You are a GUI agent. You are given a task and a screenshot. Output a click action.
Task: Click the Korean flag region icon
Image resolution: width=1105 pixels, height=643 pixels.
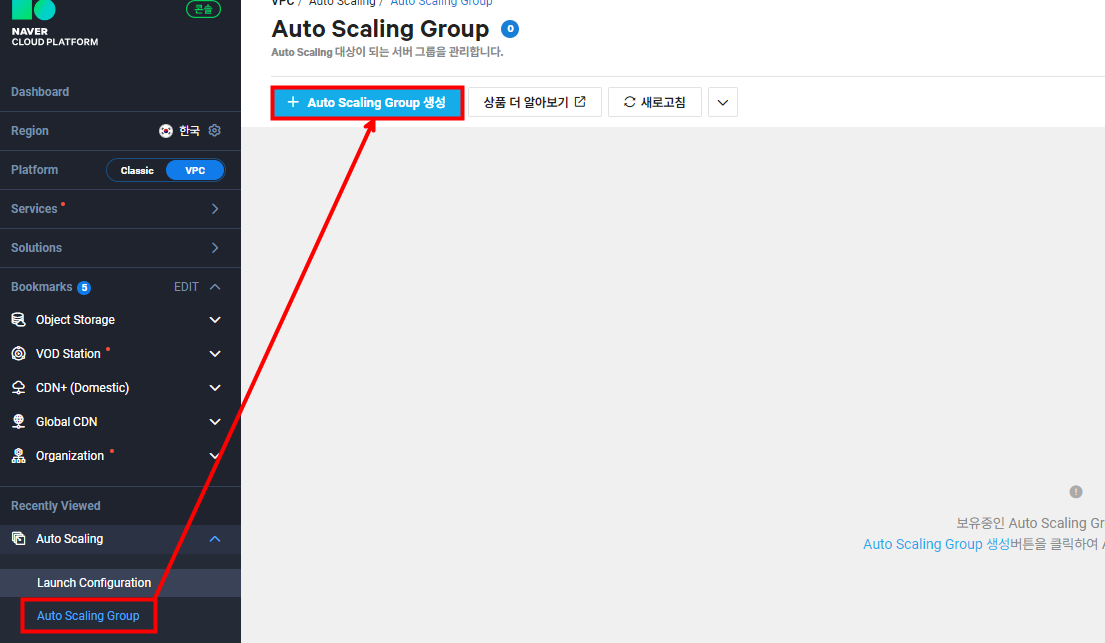click(166, 130)
